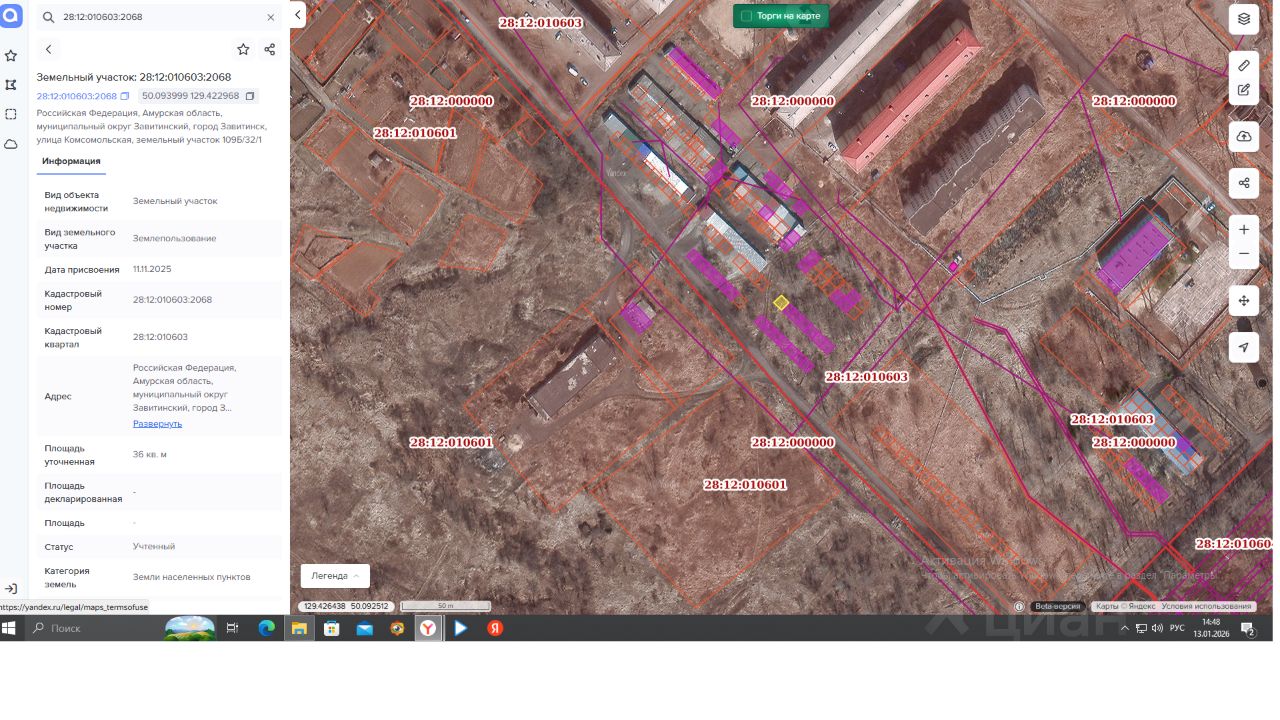Click the Windows taskbar search box Поиск
Image resolution: width=1280 pixels, height=720 pixels.
point(92,628)
